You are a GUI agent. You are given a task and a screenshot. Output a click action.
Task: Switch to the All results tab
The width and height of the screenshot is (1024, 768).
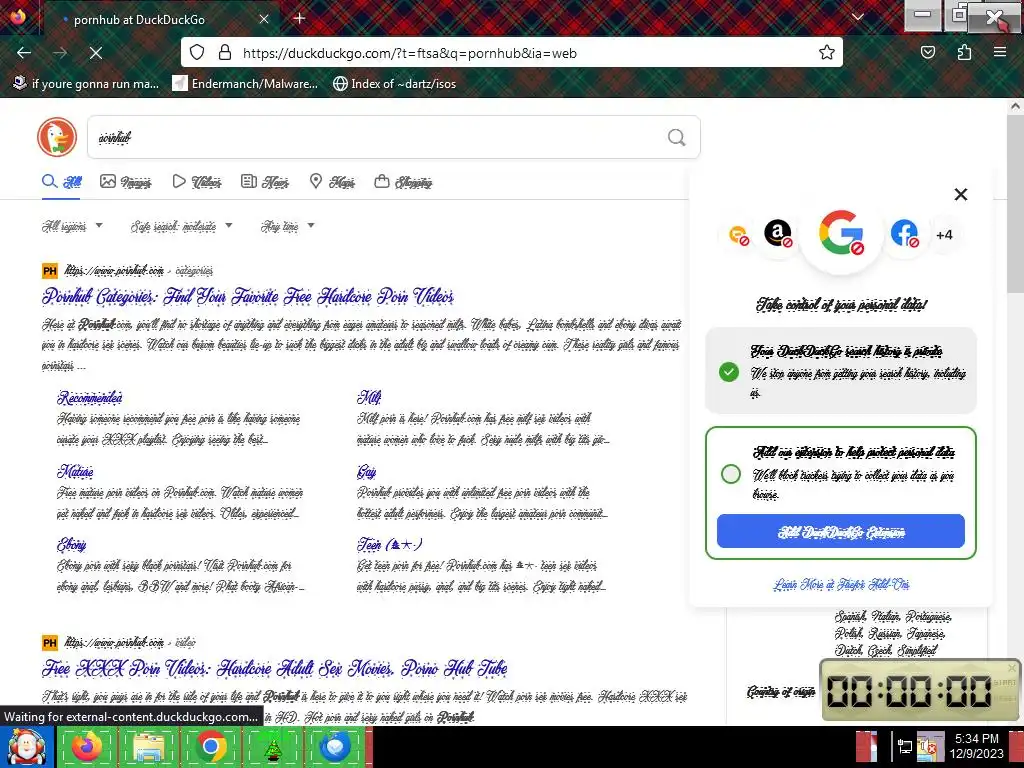click(x=62, y=182)
